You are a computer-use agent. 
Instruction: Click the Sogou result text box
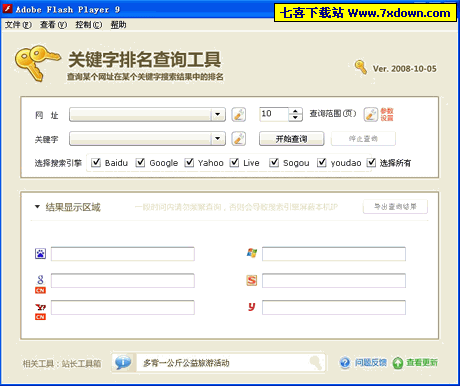pyautogui.click(x=334, y=280)
